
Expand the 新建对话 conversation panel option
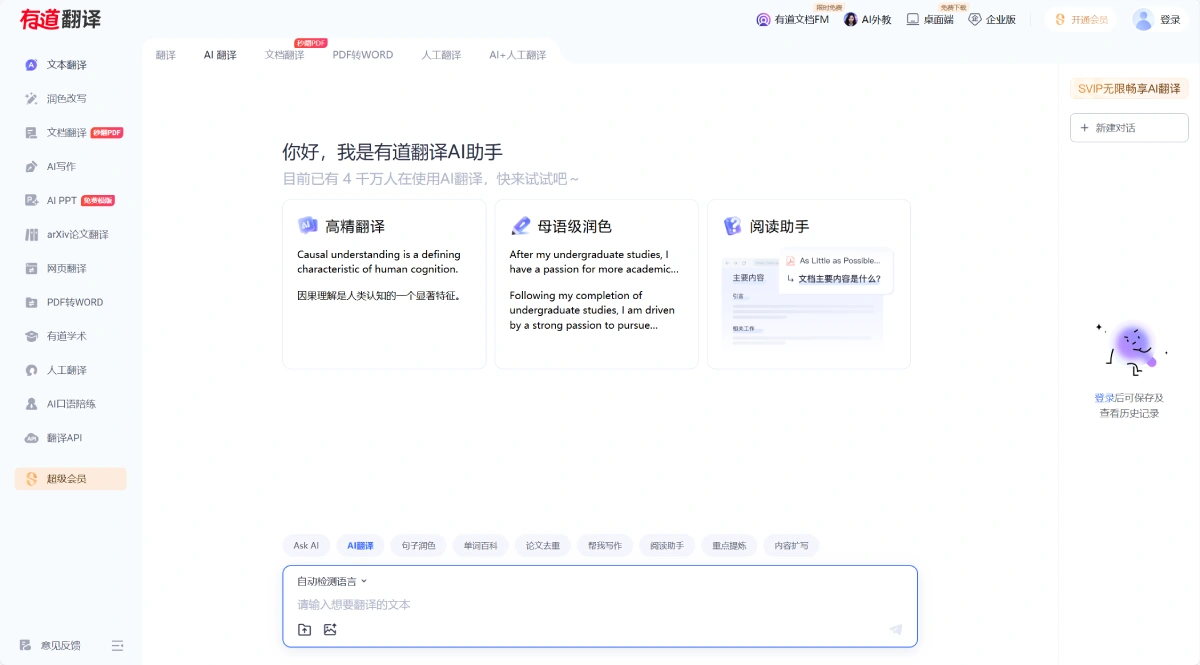[x=1128, y=127]
